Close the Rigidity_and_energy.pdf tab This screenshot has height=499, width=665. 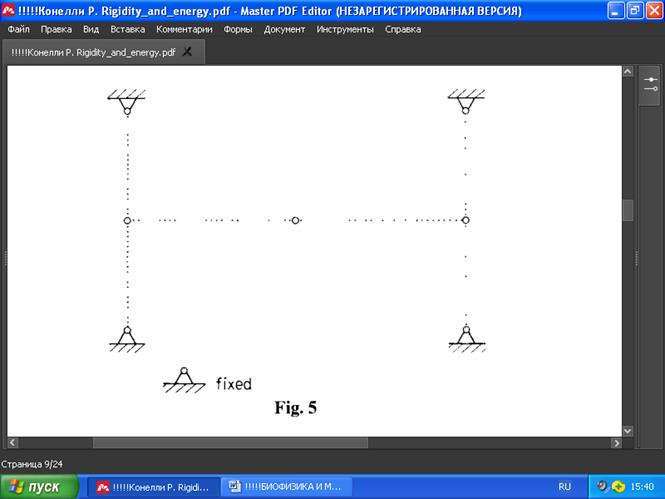point(187,52)
